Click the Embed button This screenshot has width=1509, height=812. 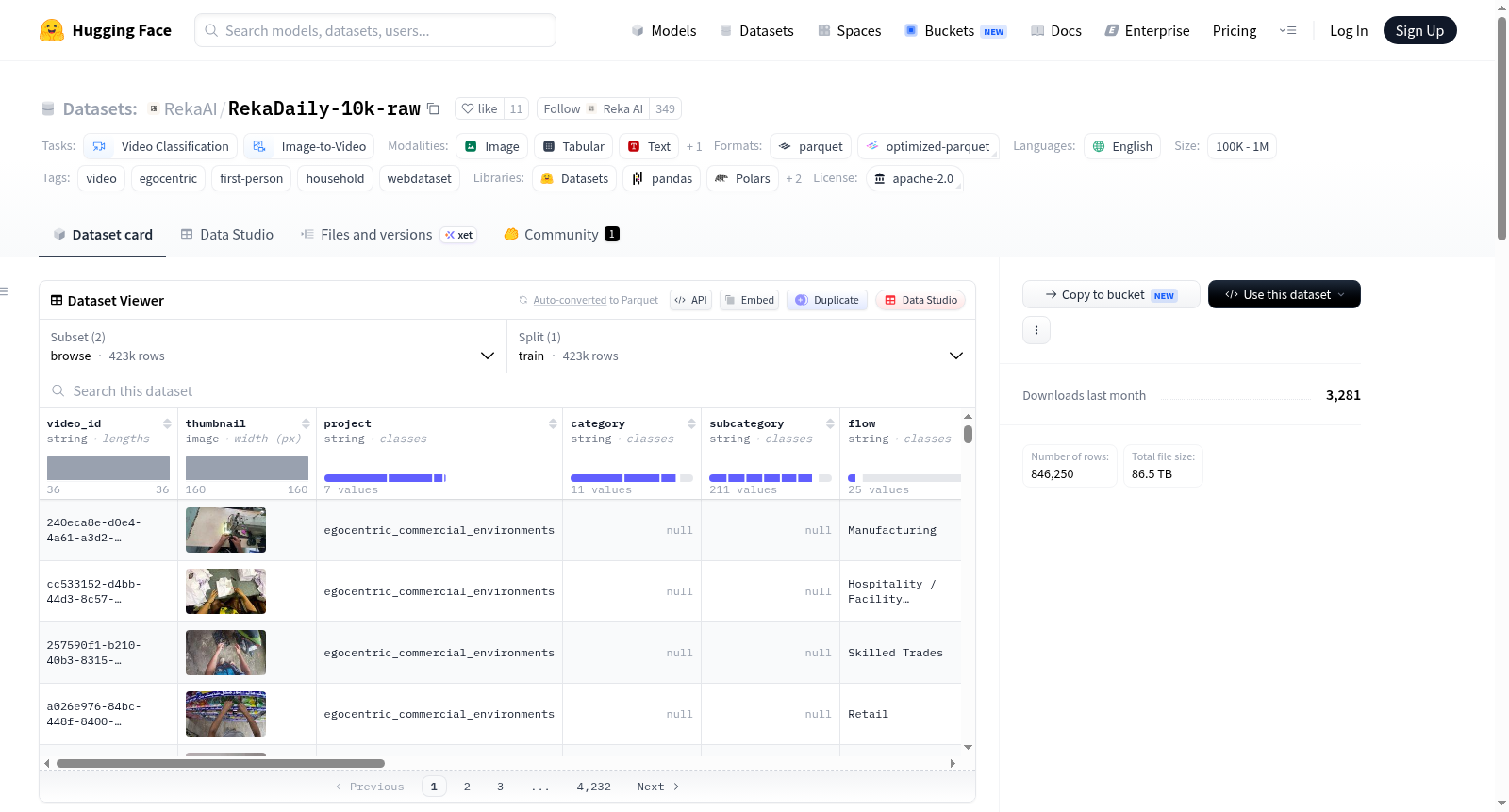749,300
